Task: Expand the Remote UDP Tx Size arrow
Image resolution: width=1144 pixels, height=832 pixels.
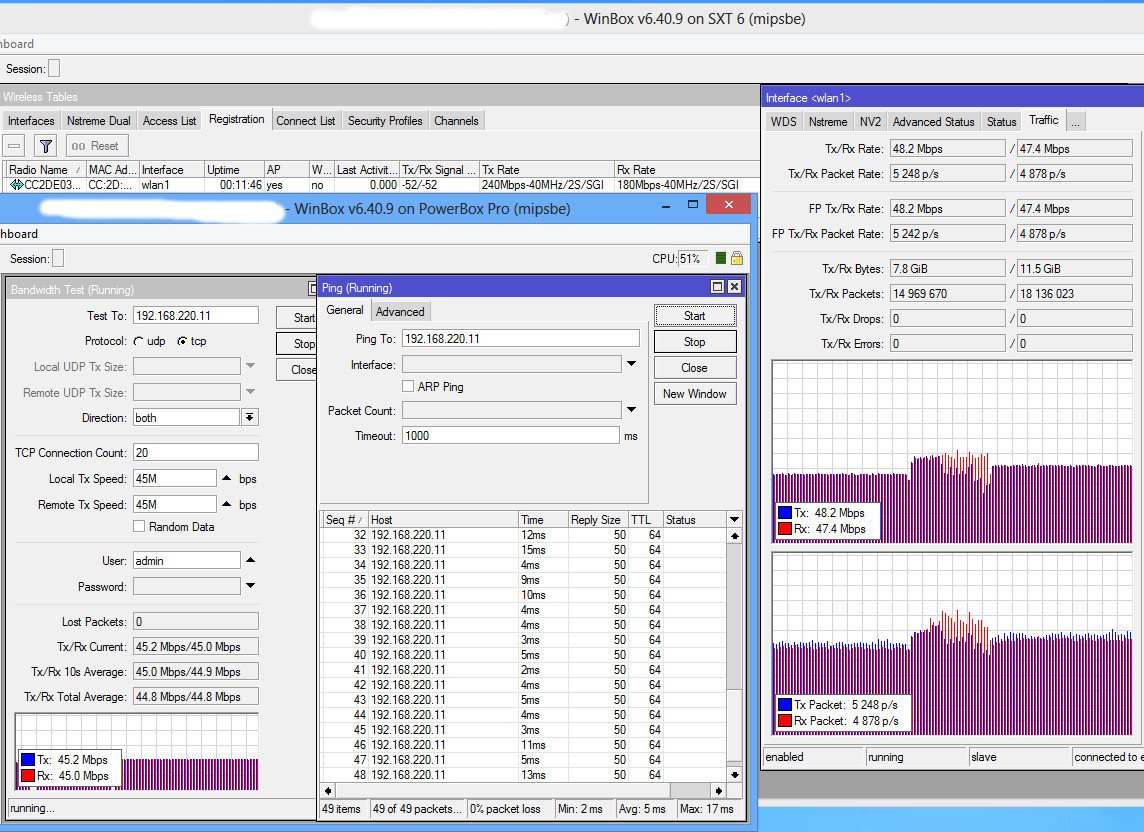Action: click(250, 392)
